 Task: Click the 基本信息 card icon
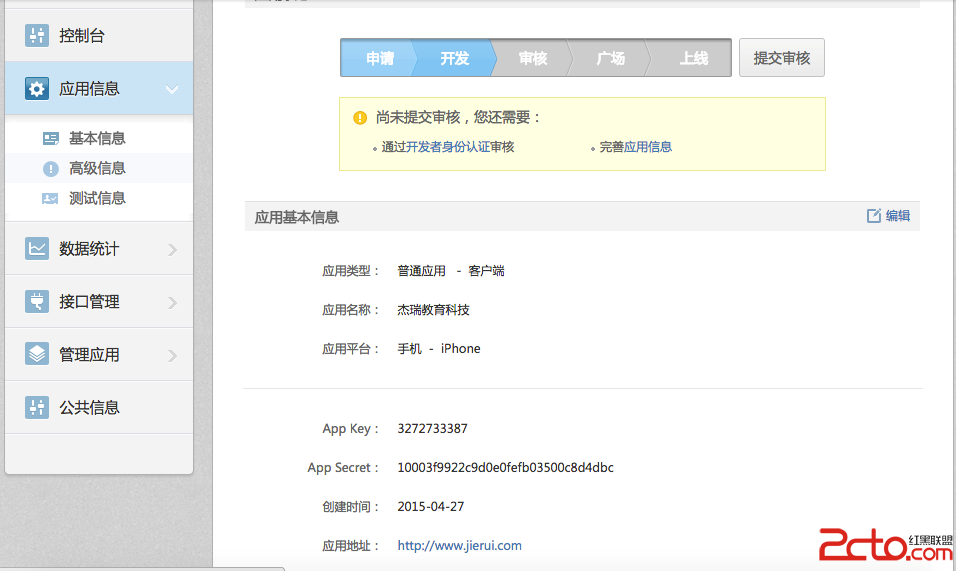coord(50,139)
